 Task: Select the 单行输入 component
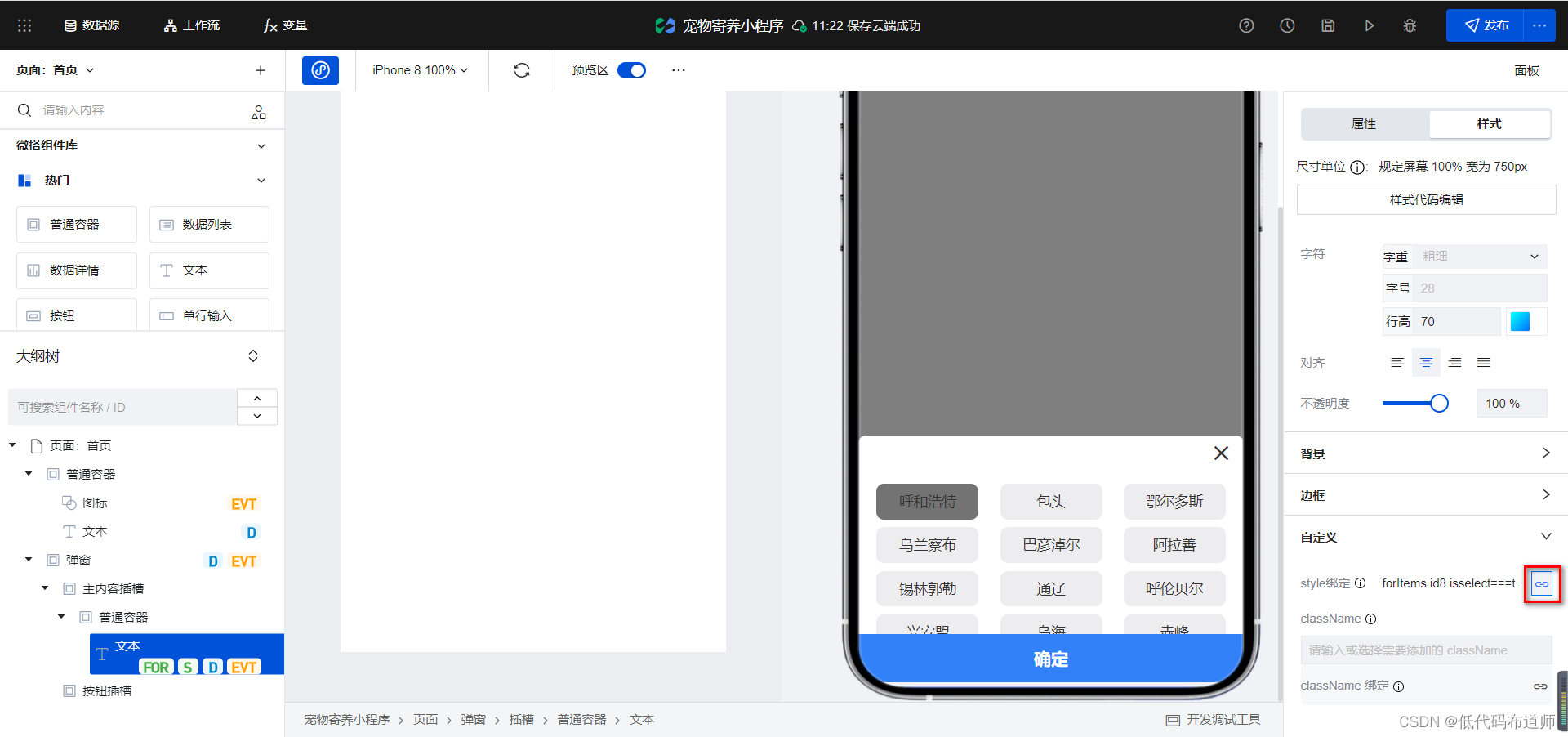(209, 315)
